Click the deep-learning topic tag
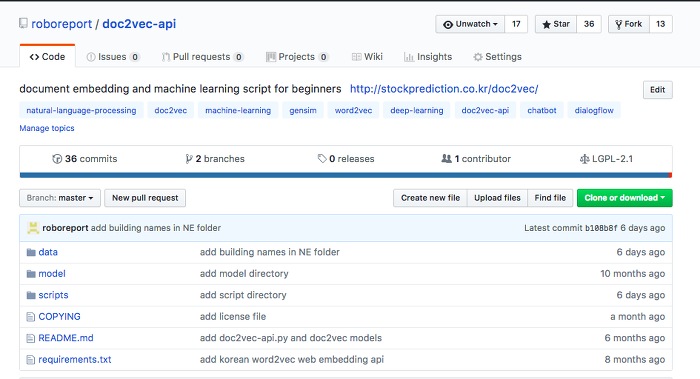This screenshot has height=379, width=700. (x=417, y=110)
